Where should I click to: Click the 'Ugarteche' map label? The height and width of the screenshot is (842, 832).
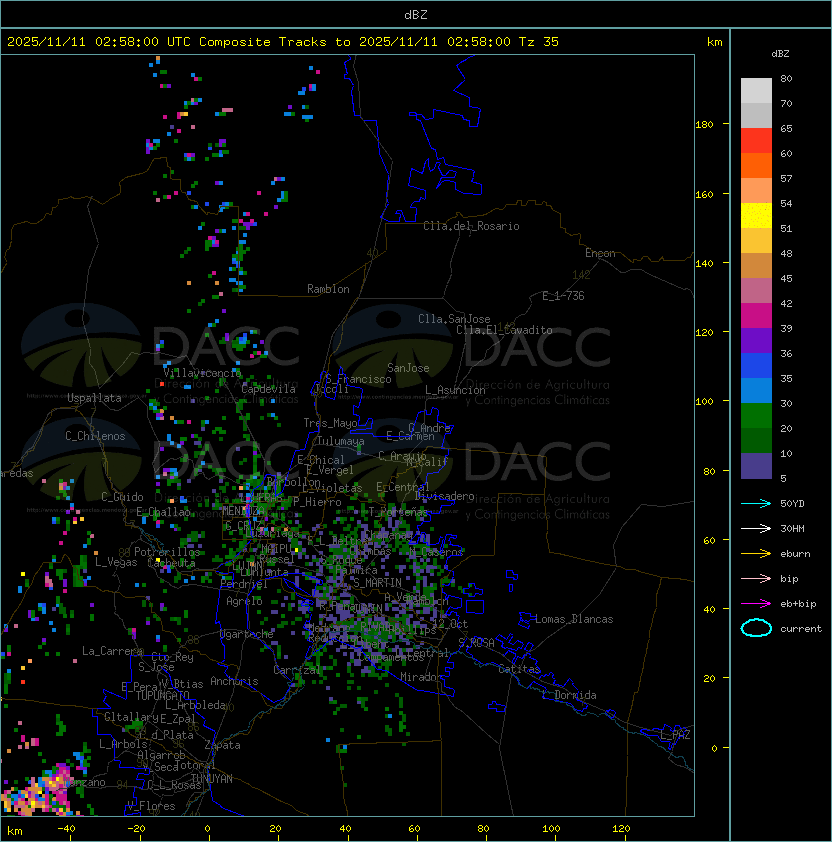tap(247, 634)
